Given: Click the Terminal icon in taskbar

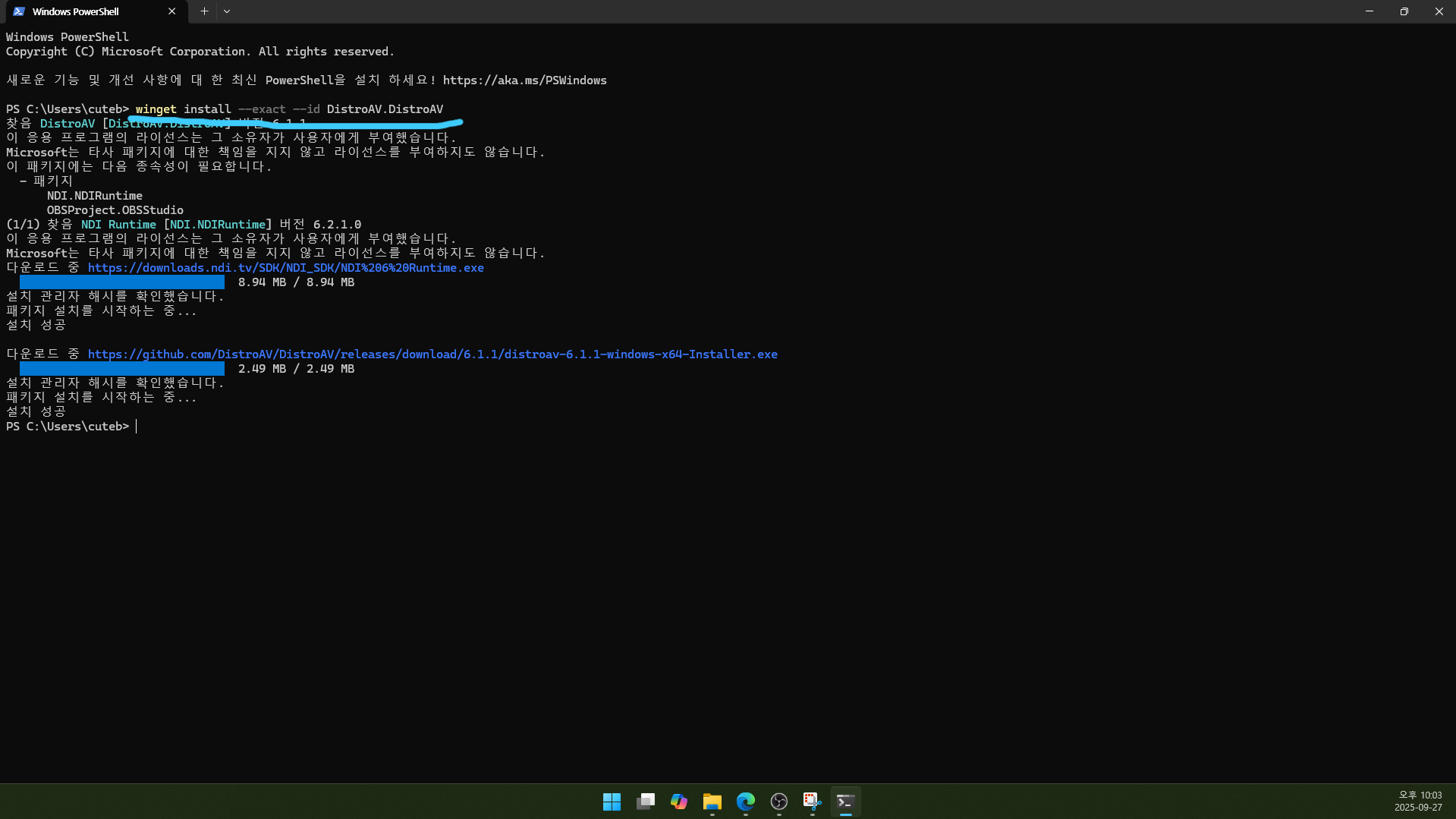Looking at the screenshot, I should click(x=845, y=802).
